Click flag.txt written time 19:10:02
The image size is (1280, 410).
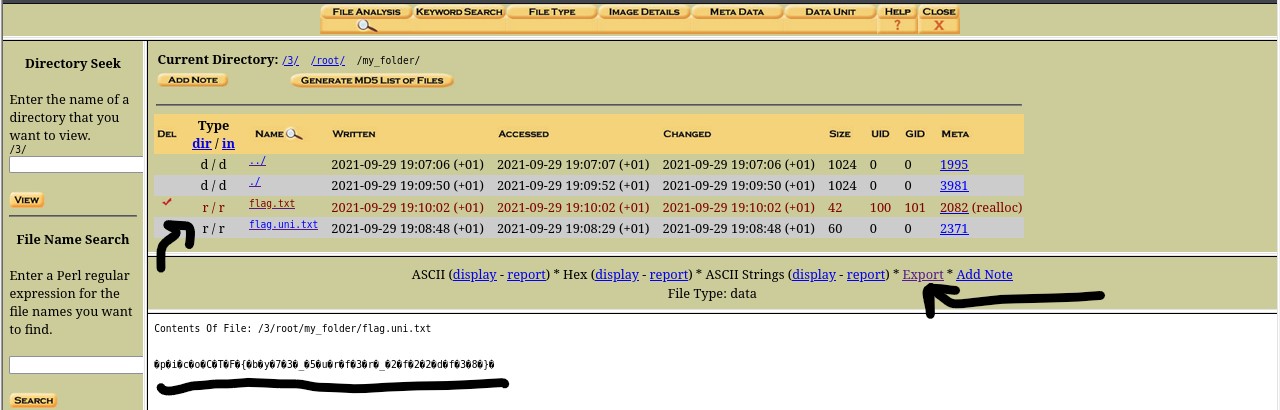pos(407,208)
